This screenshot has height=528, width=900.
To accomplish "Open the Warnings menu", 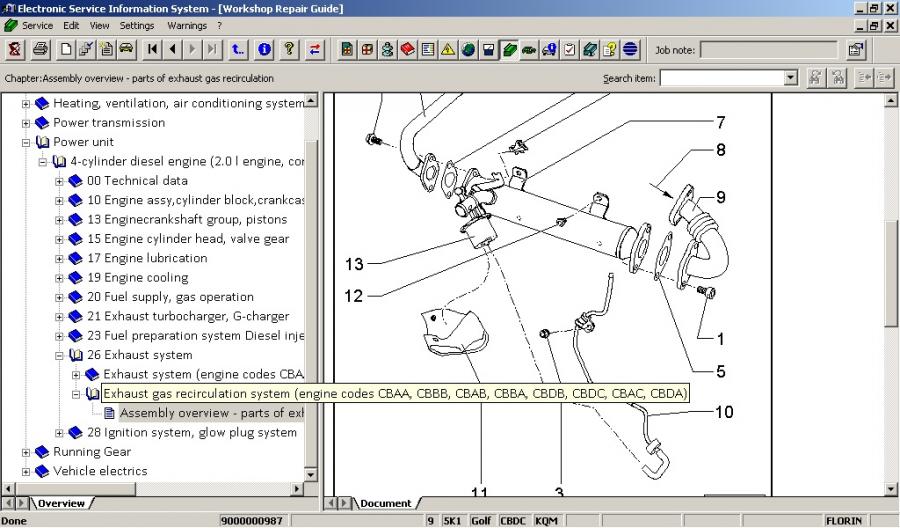I will 187,25.
